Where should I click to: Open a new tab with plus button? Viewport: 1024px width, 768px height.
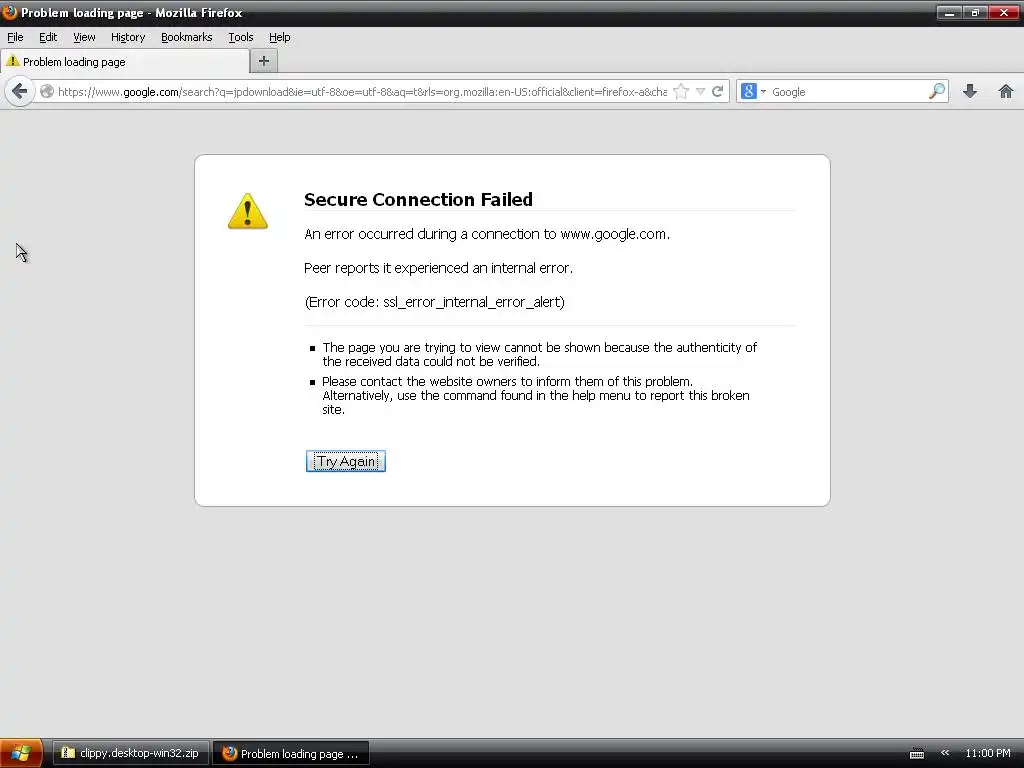[x=264, y=61]
